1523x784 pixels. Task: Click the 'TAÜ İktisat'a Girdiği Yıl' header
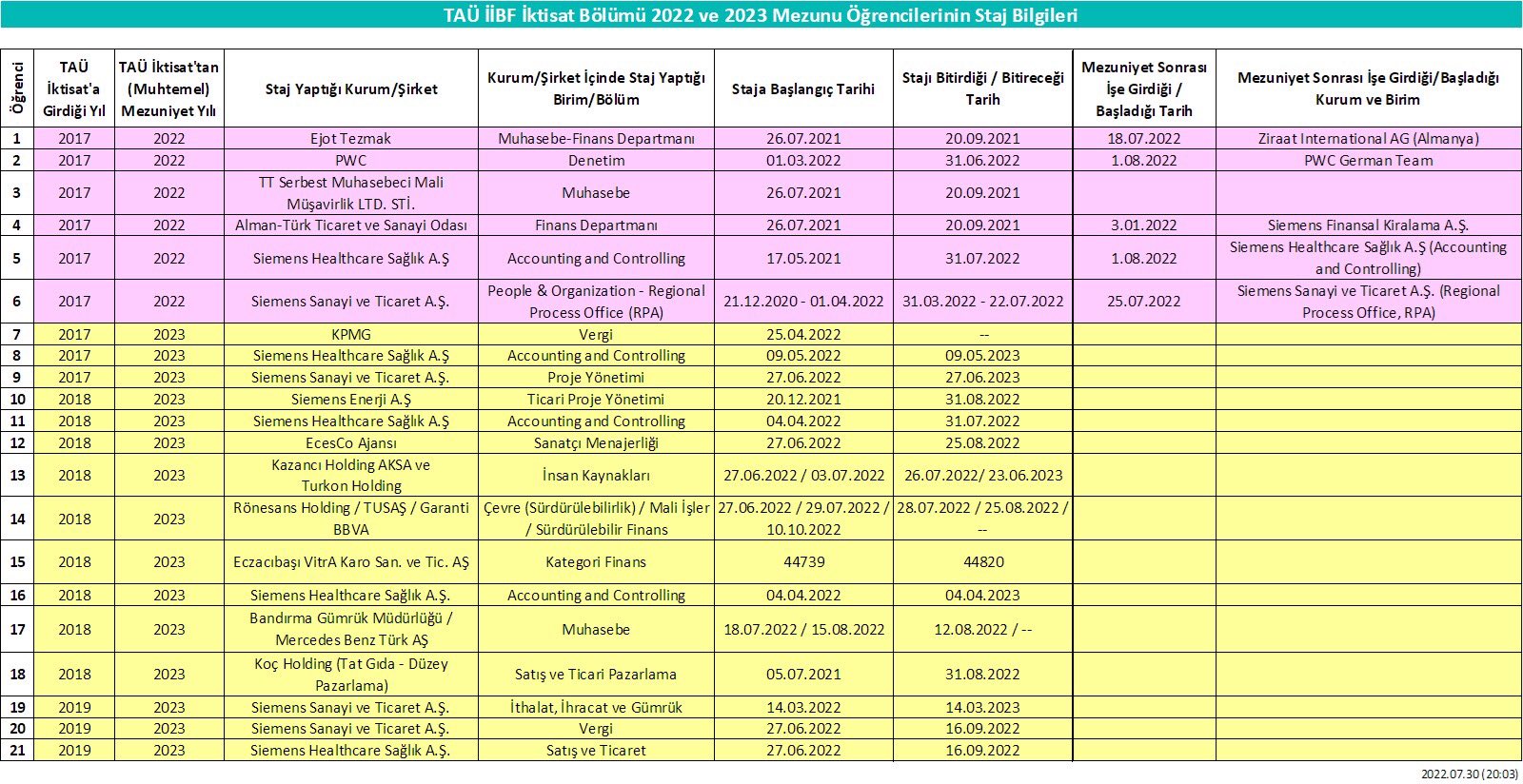point(74,88)
